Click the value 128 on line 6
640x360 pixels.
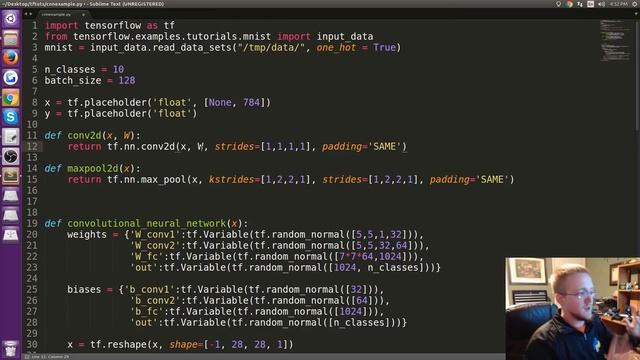pyautogui.click(x=127, y=80)
